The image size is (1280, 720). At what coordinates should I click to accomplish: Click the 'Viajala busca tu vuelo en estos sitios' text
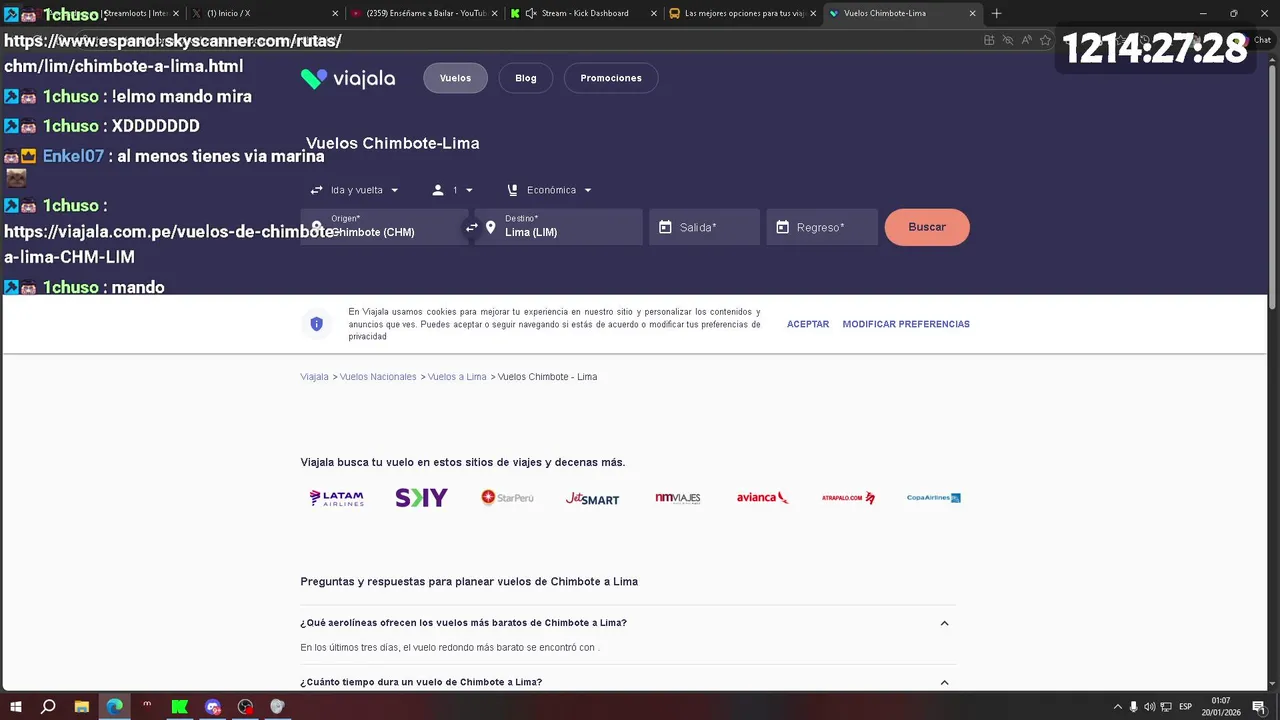click(463, 462)
